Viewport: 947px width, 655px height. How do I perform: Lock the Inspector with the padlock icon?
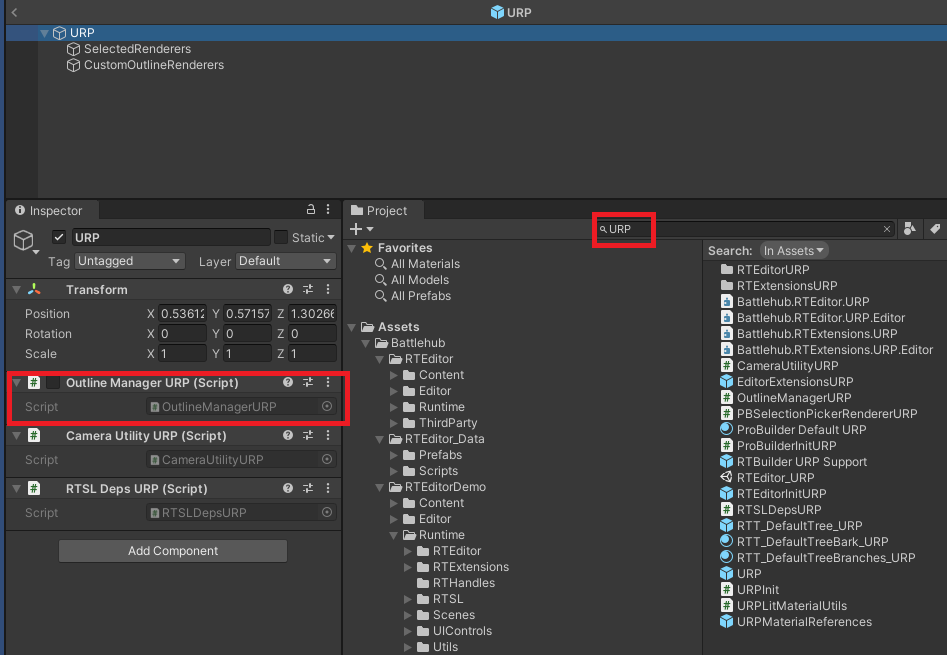(x=310, y=210)
